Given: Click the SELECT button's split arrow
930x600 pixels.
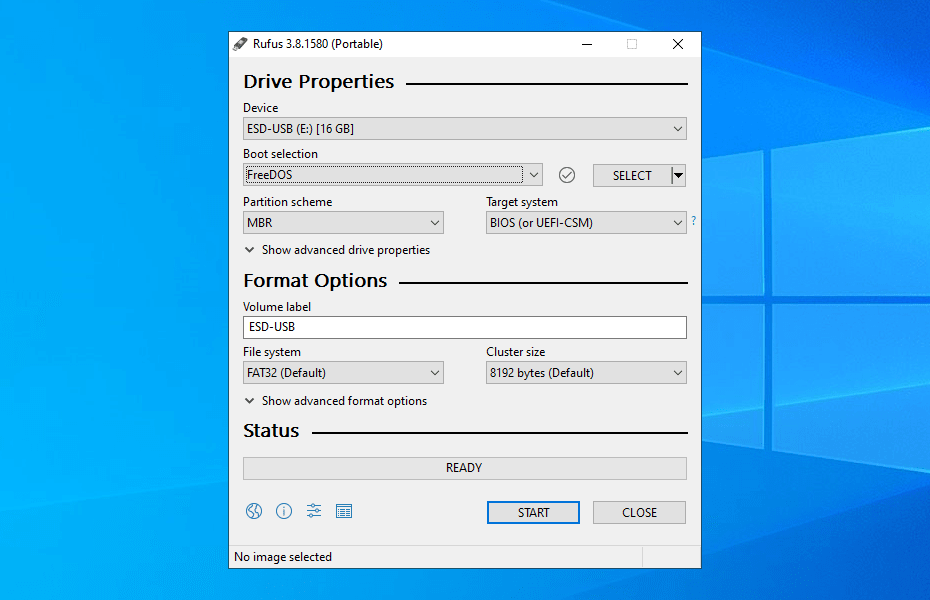Looking at the screenshot, I should pyautogui.click(x=678, y=176).
